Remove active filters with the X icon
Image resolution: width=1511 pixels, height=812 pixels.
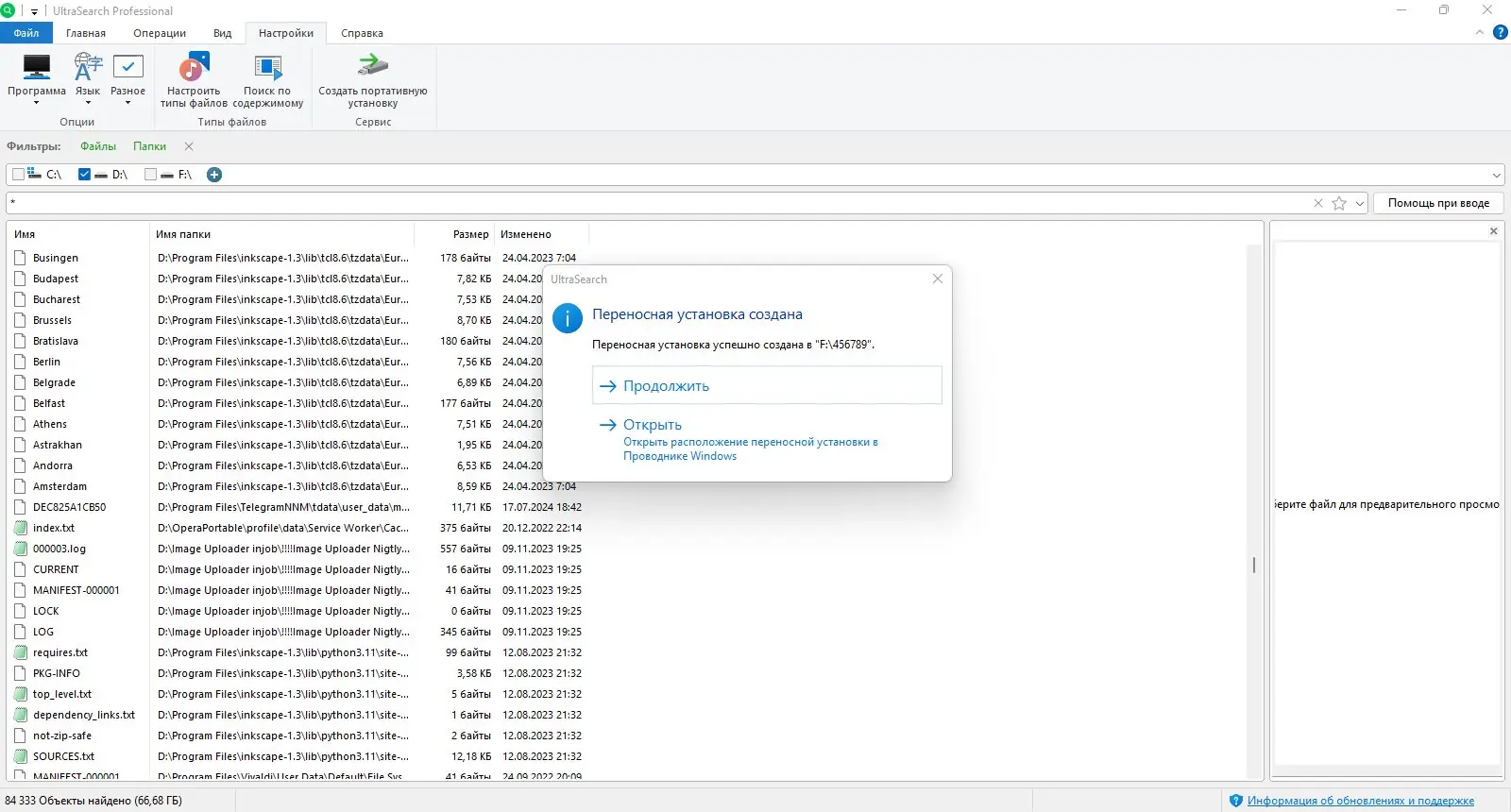coord(189,146)
